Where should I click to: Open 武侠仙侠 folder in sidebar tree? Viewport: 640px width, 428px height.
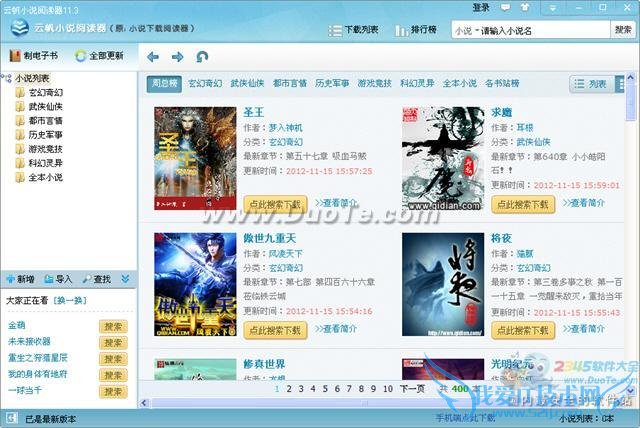click(39, 107)
